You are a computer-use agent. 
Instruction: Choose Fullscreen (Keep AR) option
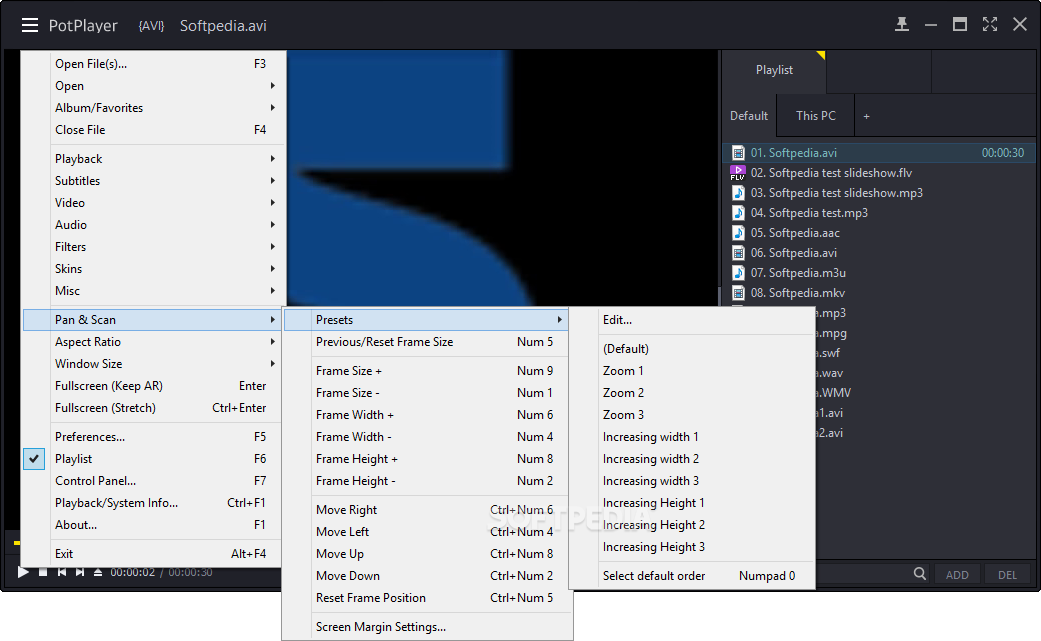coord(154,386)
